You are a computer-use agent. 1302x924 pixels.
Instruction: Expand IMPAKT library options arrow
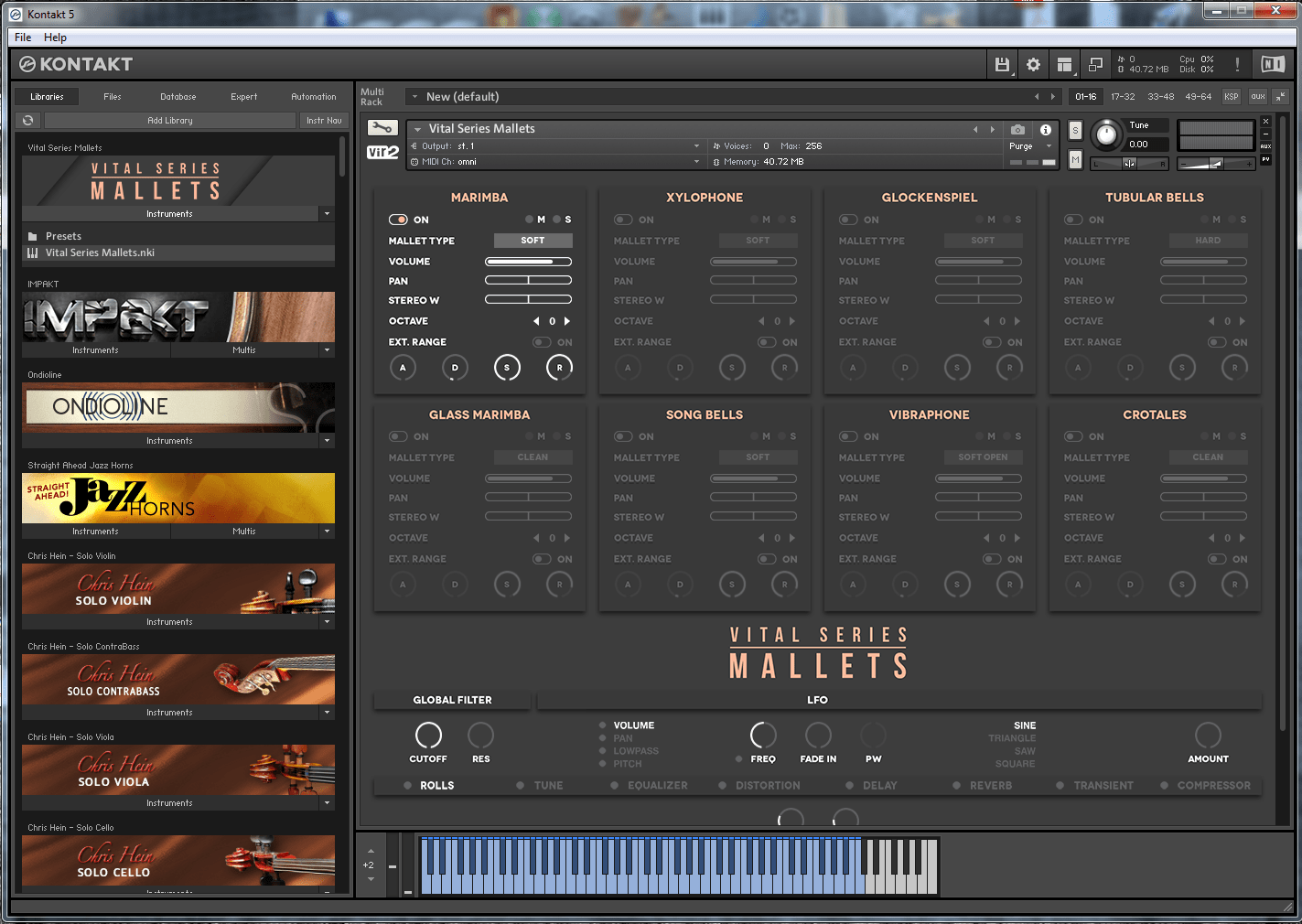coord(327,349)
